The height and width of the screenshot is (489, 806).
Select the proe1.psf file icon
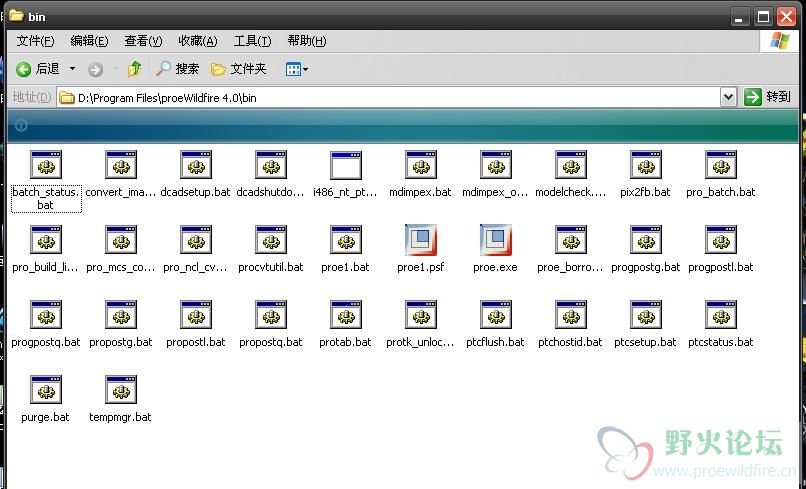[421, 240]
